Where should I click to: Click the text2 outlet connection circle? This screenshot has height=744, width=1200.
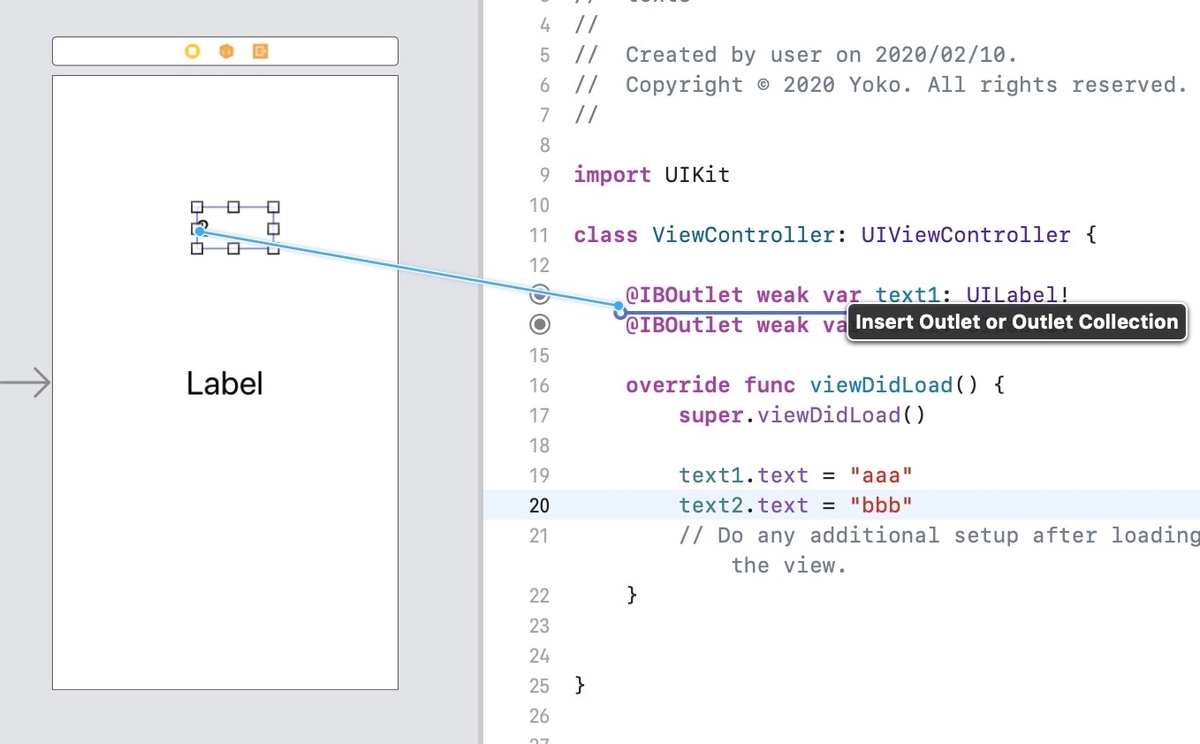[x=540, y=324]
